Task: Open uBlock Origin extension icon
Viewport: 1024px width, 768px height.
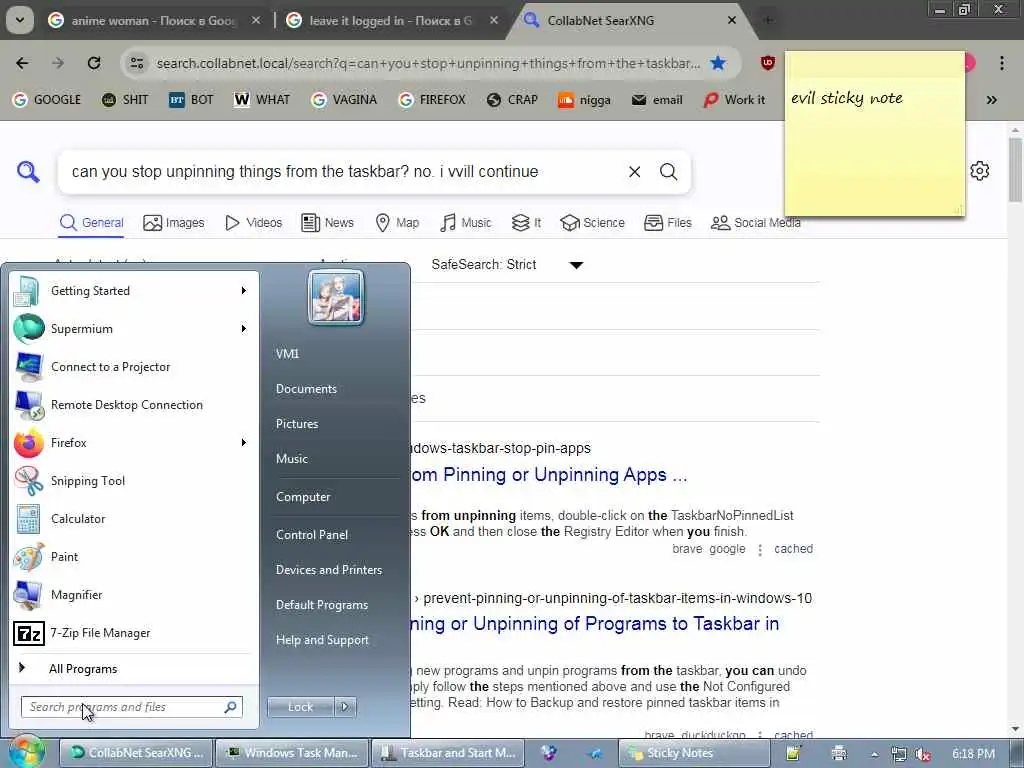Action: coord(768,63)
